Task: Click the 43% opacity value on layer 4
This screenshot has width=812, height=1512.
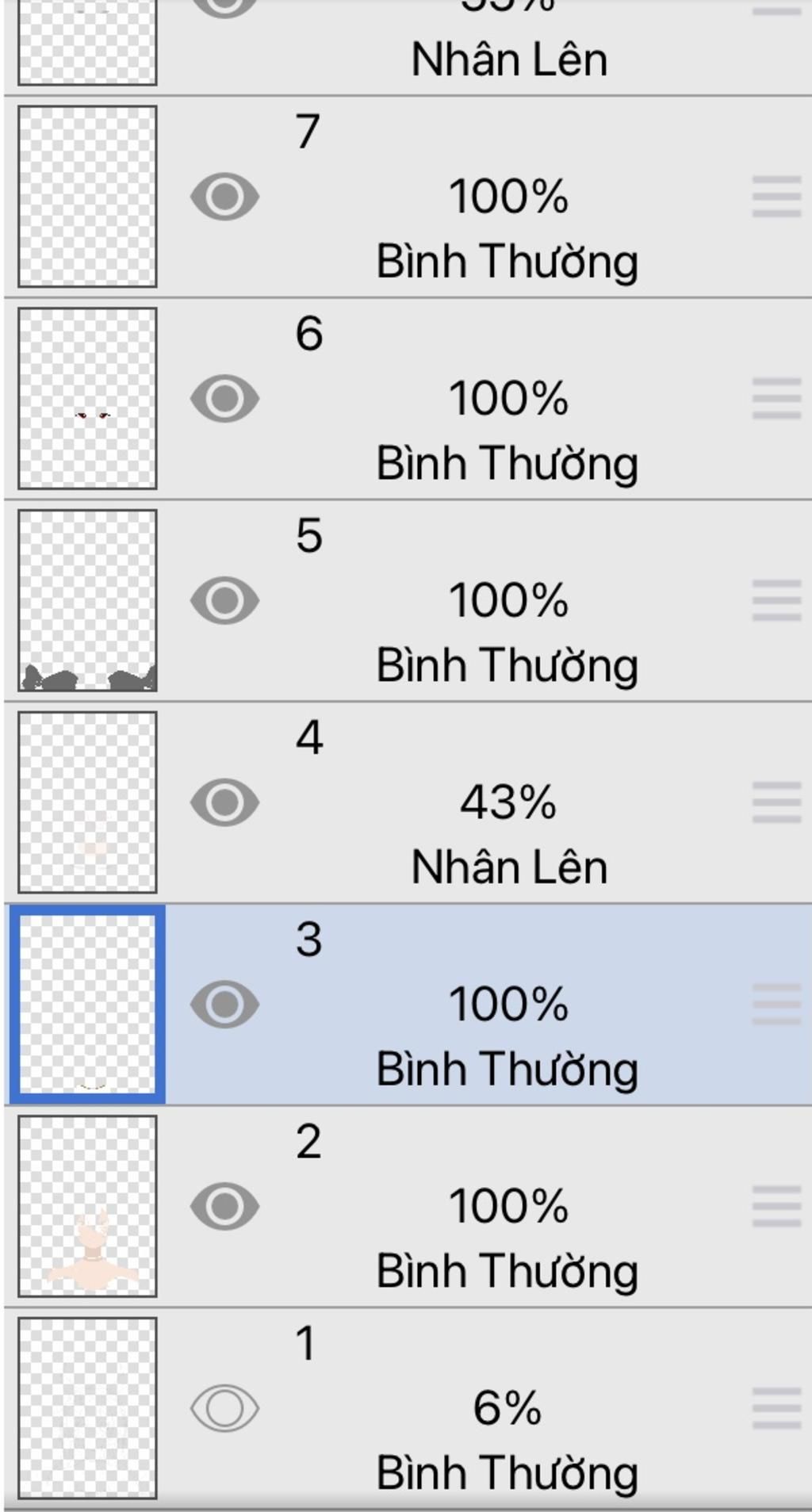Action: tap(508, 802)
